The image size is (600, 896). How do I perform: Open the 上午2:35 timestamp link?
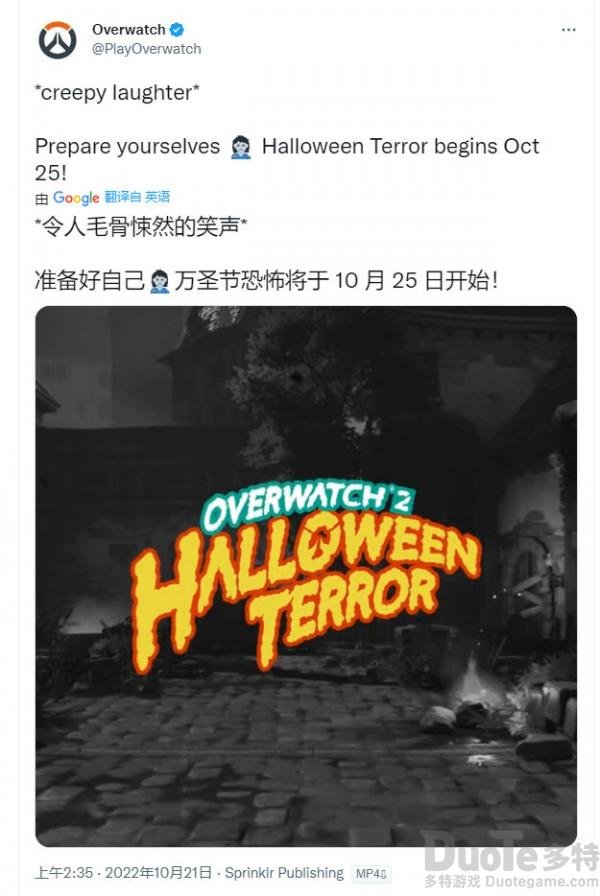coord(63,873)
